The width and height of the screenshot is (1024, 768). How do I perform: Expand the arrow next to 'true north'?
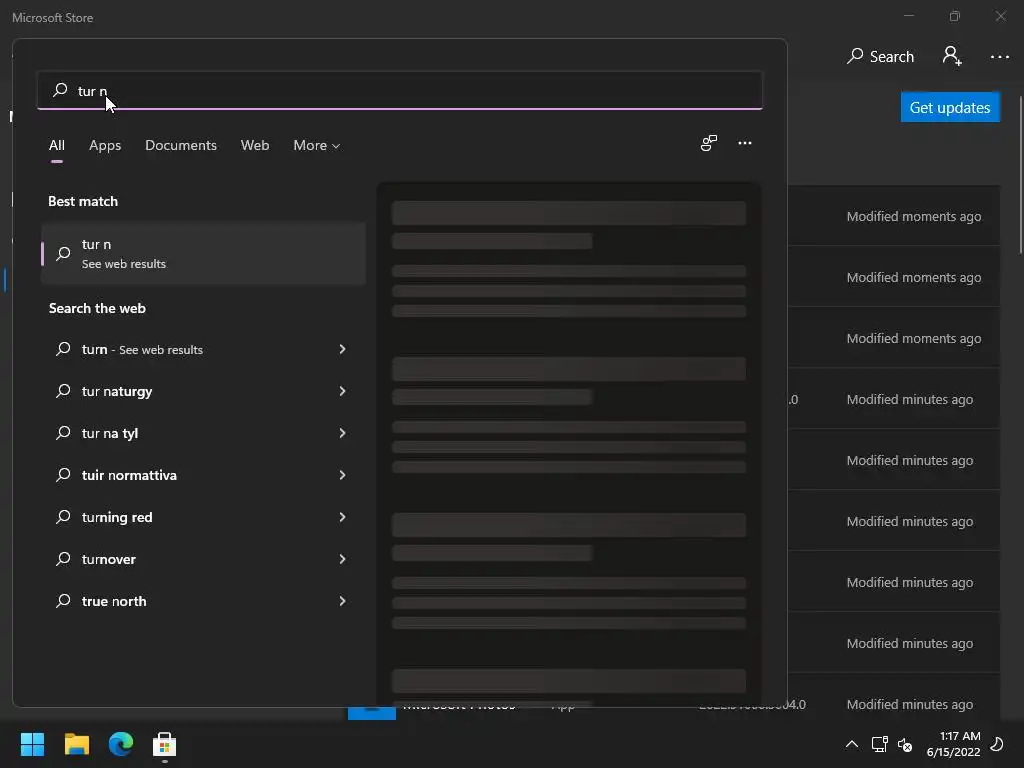[342, 601]
